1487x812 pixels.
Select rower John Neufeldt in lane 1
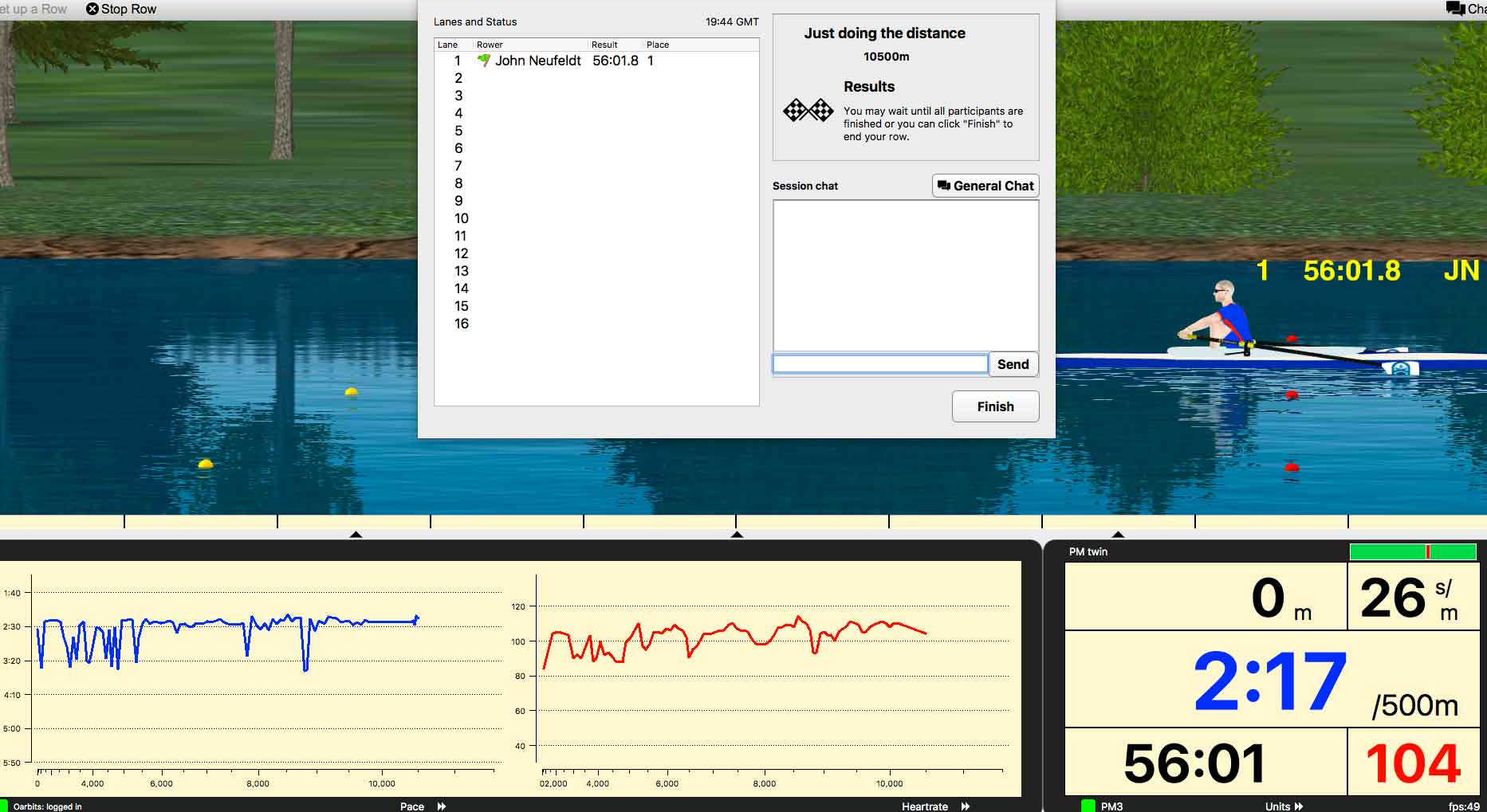pyautogui.click(x=538, y=61)
